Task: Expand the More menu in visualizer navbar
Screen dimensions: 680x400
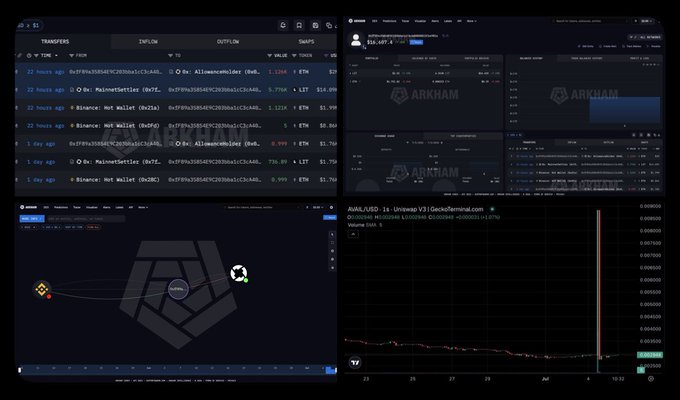Action: click(143, 207)
